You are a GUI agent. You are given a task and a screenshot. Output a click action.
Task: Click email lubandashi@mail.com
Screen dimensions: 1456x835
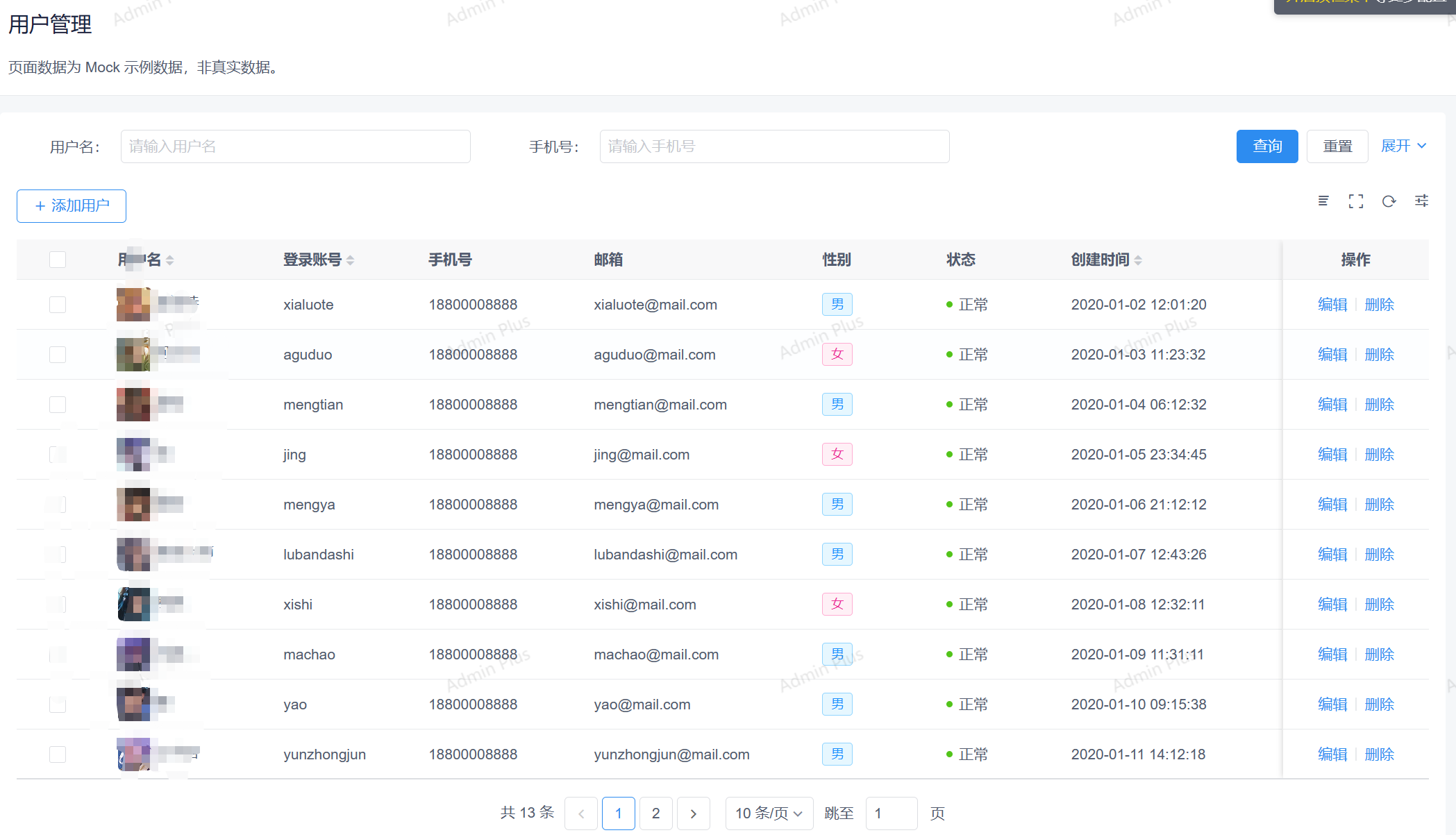coord(666,555)
